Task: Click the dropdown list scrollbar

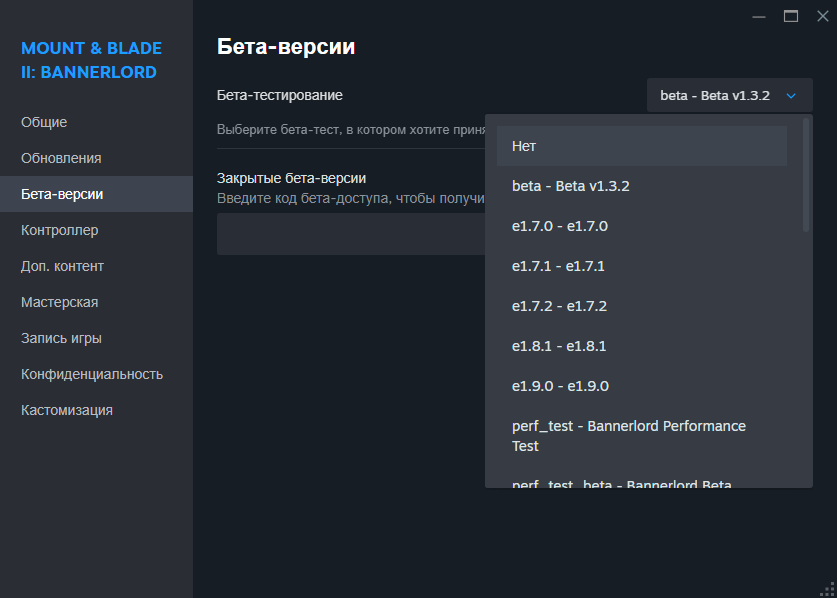Action: pos(806,175)
